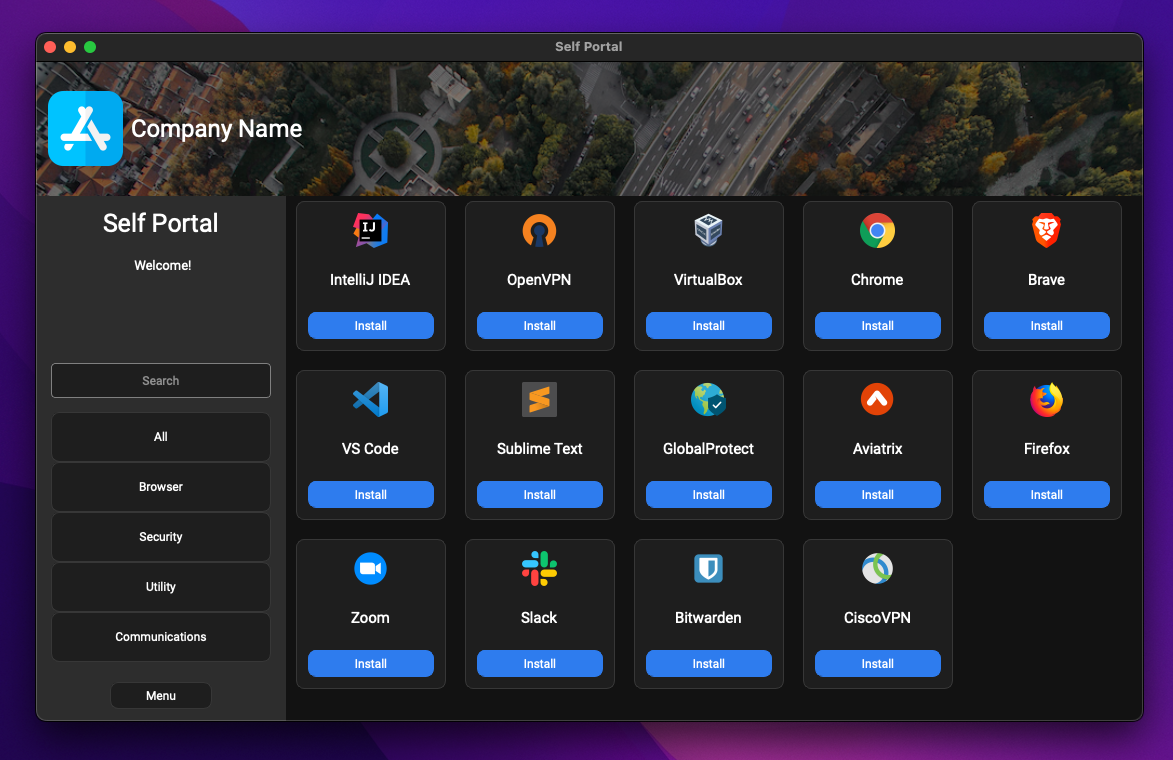The width and height of the screenshot is (1173, 760).
Task: Click the Zoom camera icon
Action: [x=370, y=569]
